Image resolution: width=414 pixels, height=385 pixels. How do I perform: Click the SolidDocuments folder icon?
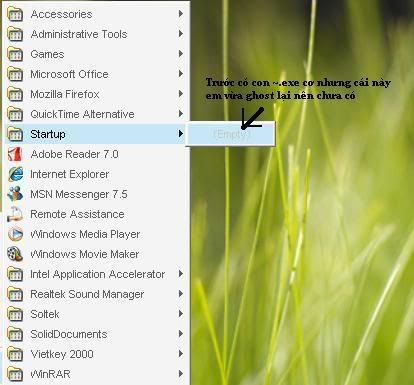coord(15,334)
